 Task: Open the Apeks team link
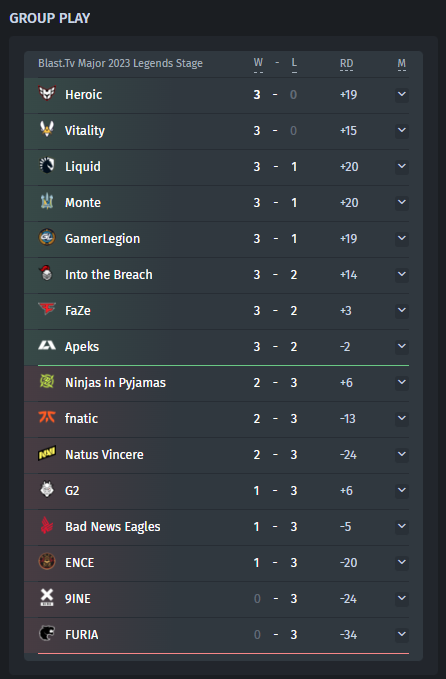82,347
